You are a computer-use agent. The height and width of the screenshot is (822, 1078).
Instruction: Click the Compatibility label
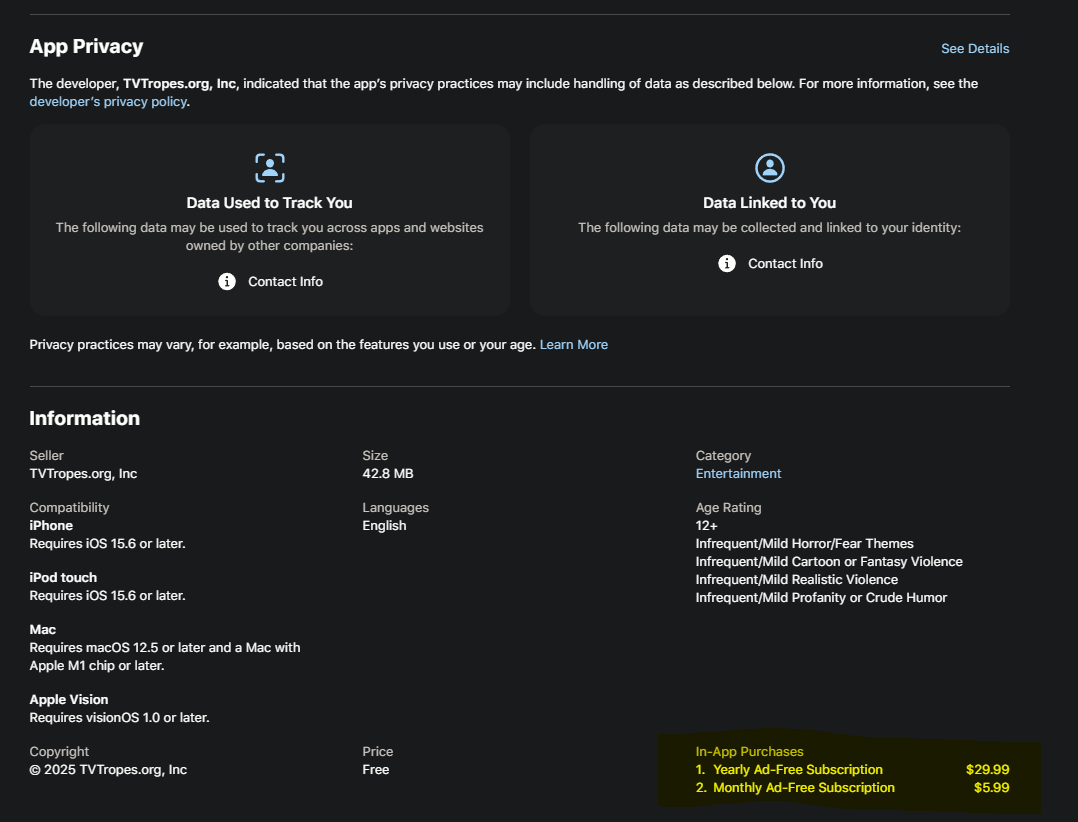tap(69, 508)
